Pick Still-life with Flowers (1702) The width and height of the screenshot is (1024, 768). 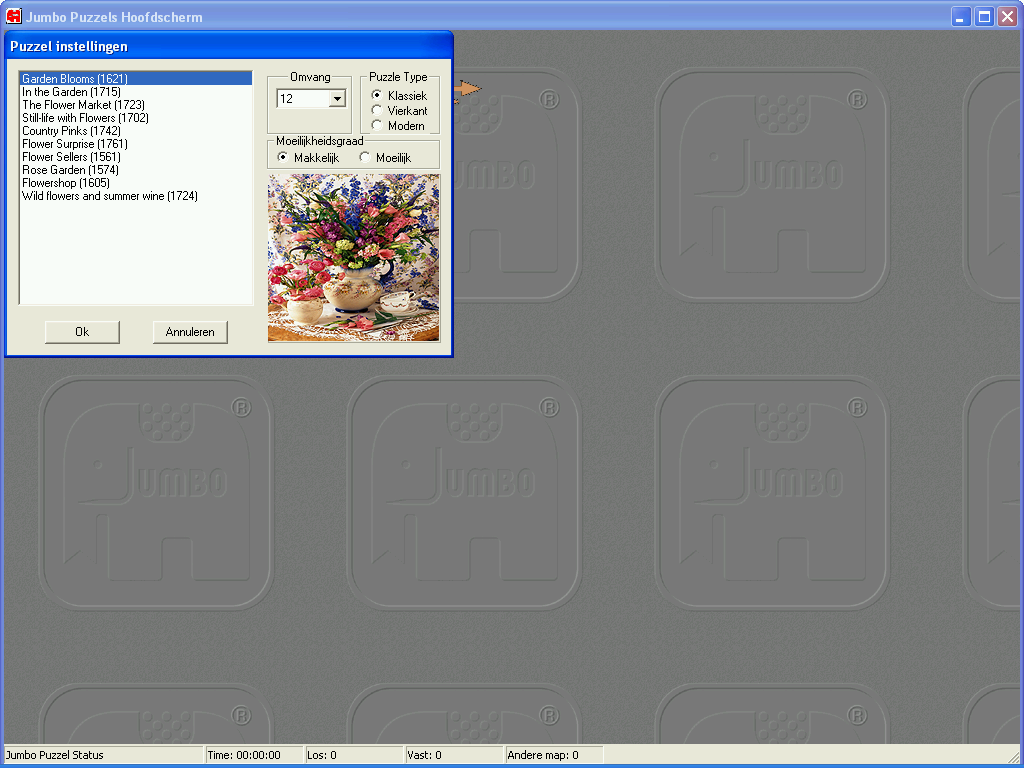click(x=136, y=118)
